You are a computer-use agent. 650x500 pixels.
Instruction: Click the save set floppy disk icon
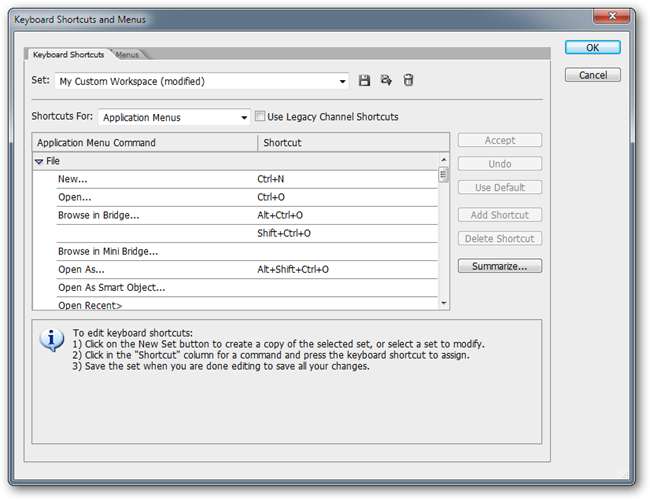tap(365, 81)
